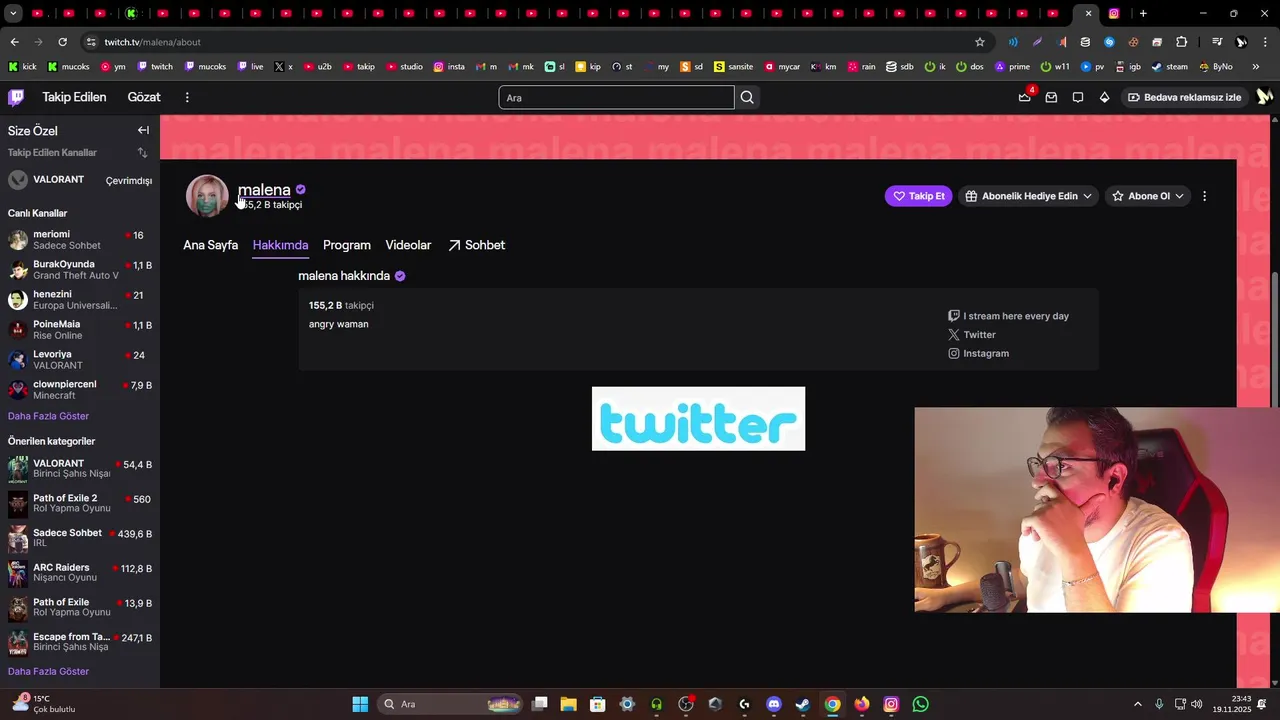Click the twitter banner panel image

click(x=698, y=419)
